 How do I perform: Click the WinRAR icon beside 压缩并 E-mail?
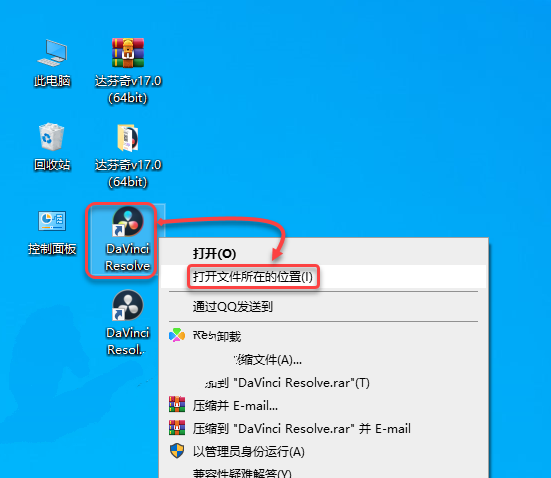pos(177,405)
